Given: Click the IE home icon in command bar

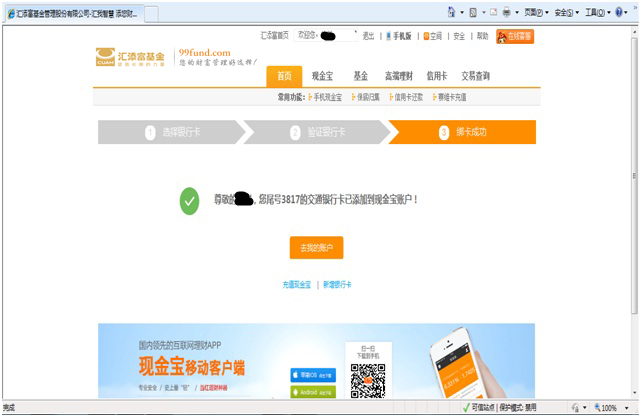Looking at the screenshot, I should (x=452, y=13).
